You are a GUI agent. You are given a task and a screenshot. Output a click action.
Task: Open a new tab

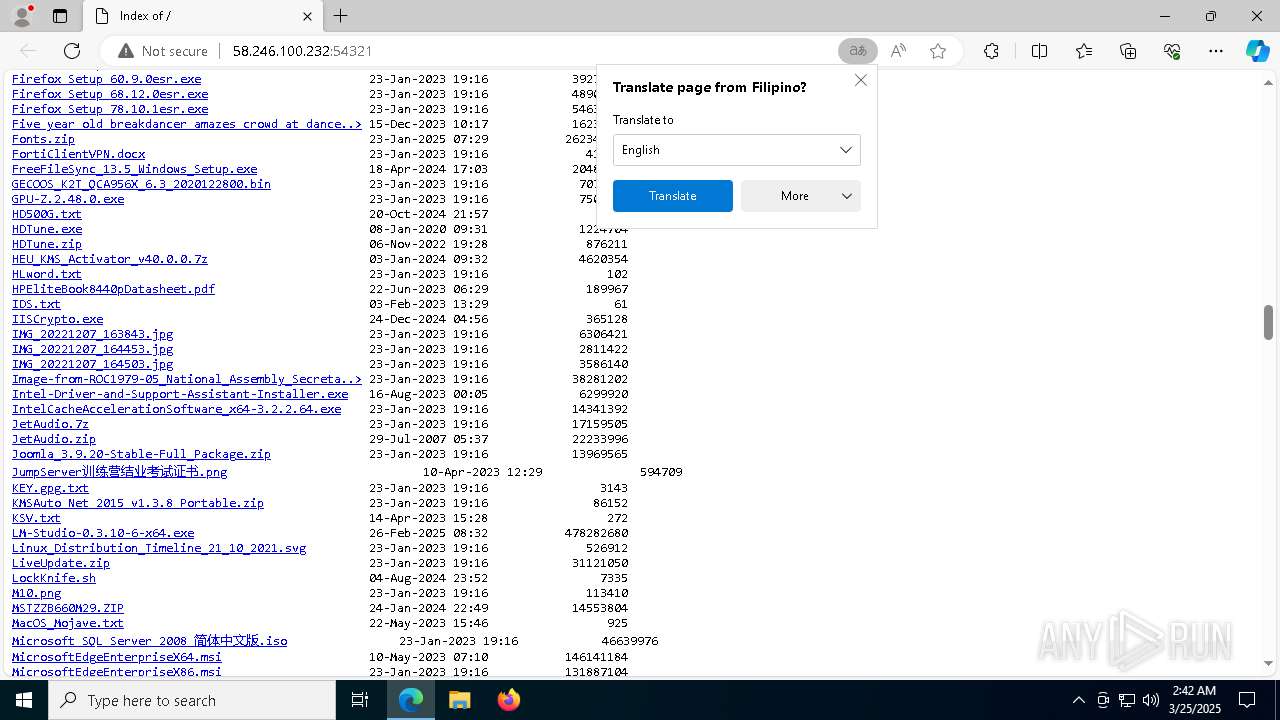pos(340,16)
